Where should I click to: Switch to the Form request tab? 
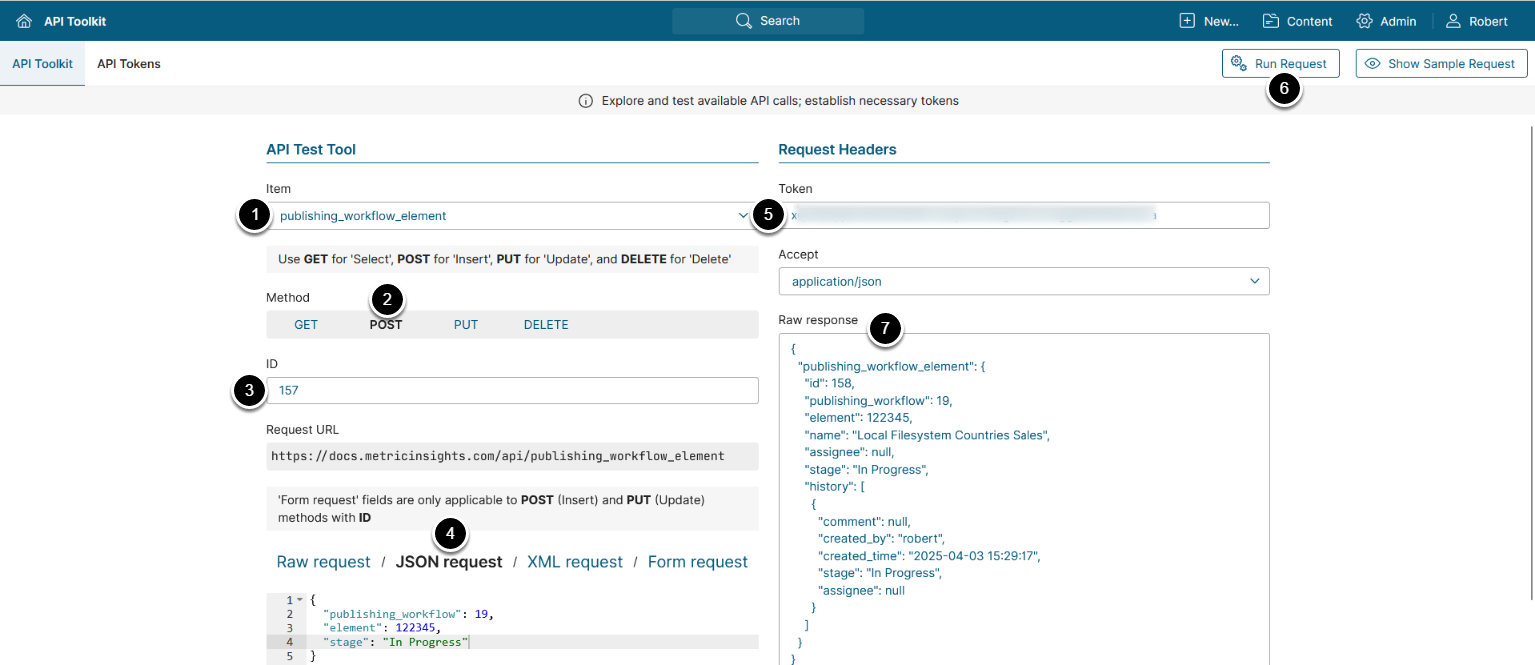pyautogui.click(x=697, y=562)
